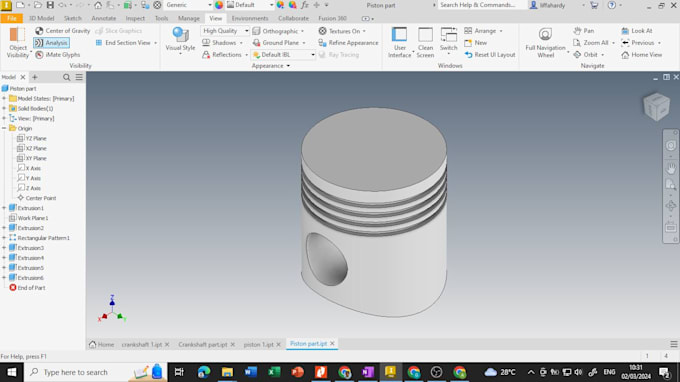Open Default IBL lighting dropdown
Image resolution: width=680 pixels, height=382 pixels.
[283, 55]
